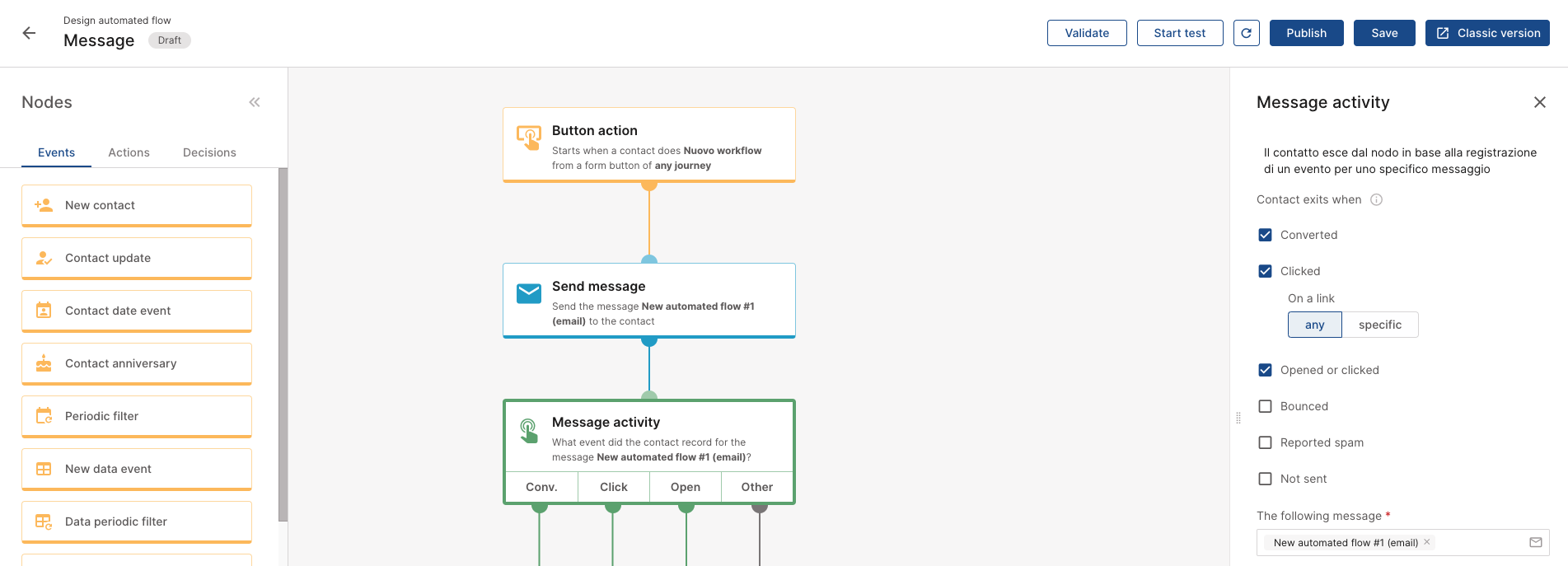Collapse the Nodes panel with double chevron
The width and height of the screenshot is (1568, 566).
[x=255, y=102]
